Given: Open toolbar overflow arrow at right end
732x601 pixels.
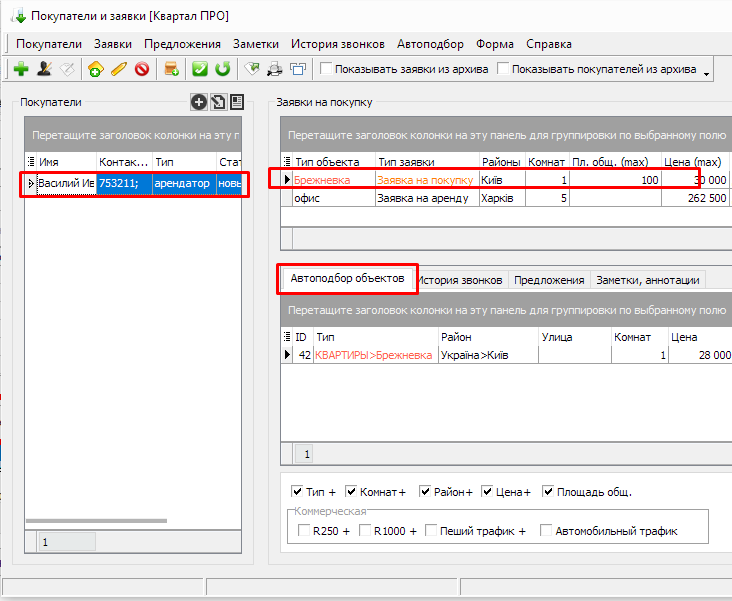Looking at the screenshot, I should click(707, 72).
